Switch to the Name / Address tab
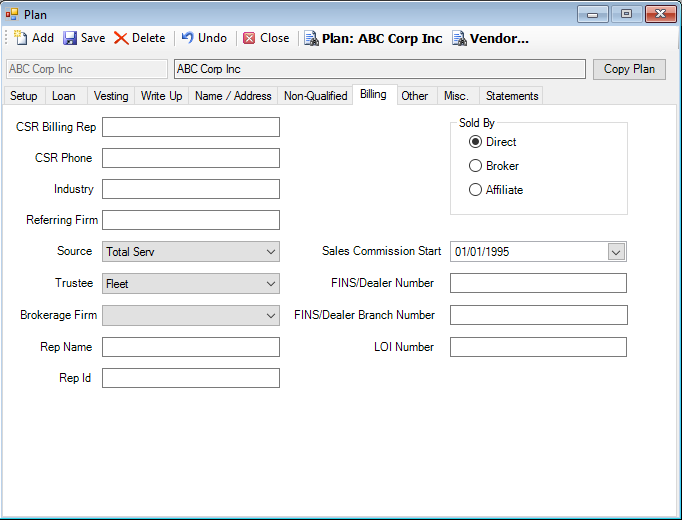The width and height of the screenshot is (682, 520). click(233, 96)
